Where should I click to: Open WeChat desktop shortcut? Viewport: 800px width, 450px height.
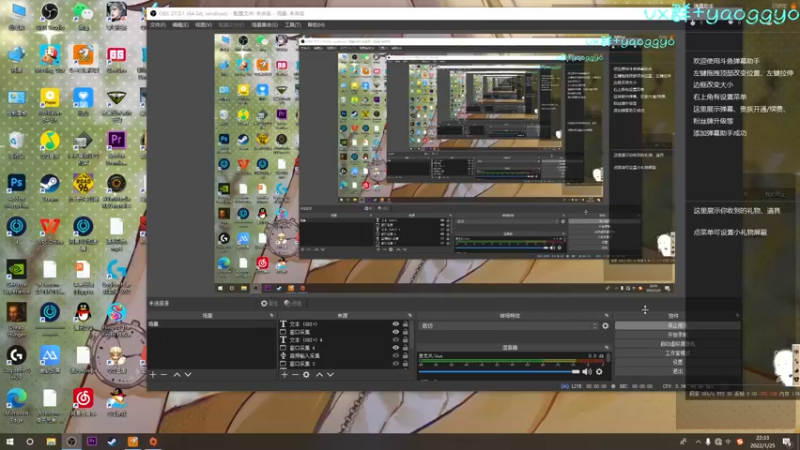[x=83, y=15]
